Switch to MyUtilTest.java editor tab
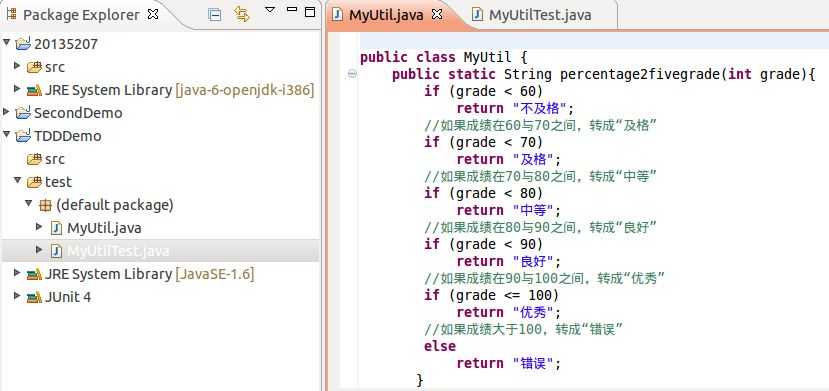 pyautogui.click(x=540, y=15)
